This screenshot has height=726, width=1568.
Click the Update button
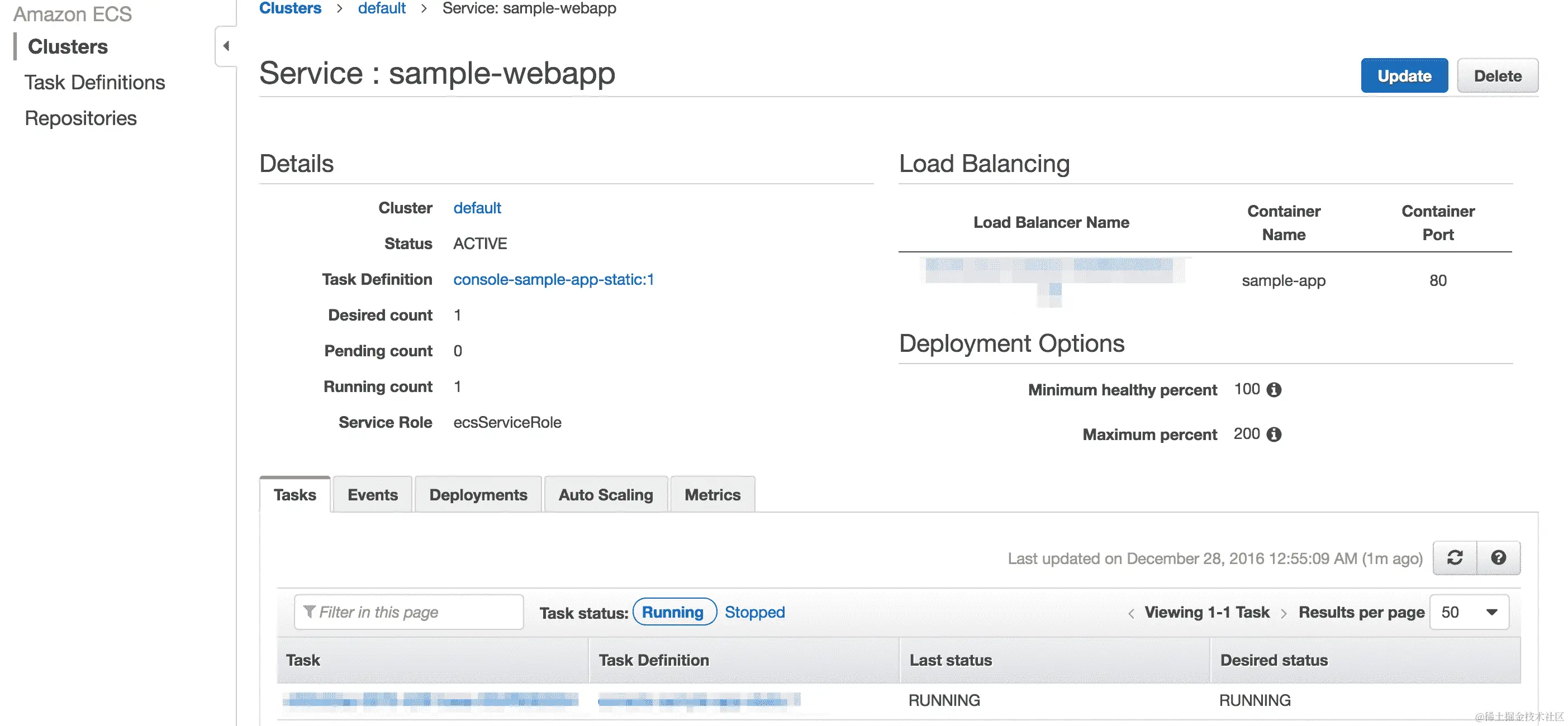pyautogui.click(x=1404, y=75)
